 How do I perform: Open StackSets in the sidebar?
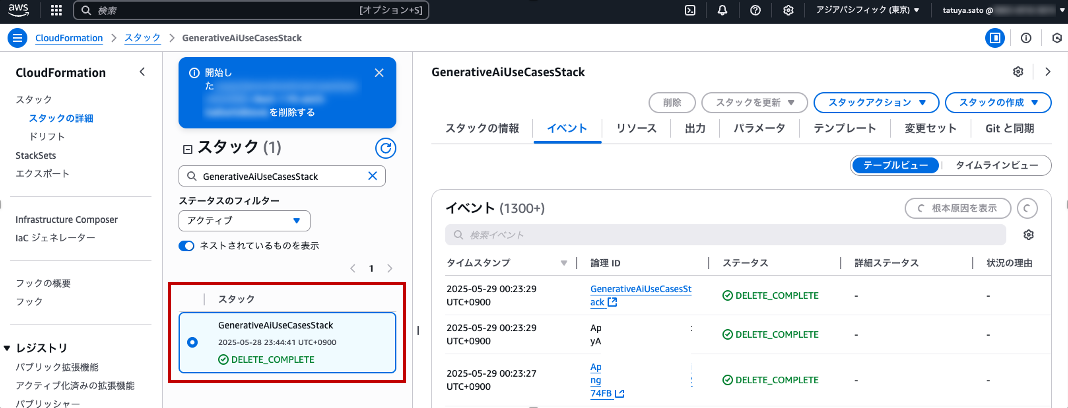coord(36,155)
